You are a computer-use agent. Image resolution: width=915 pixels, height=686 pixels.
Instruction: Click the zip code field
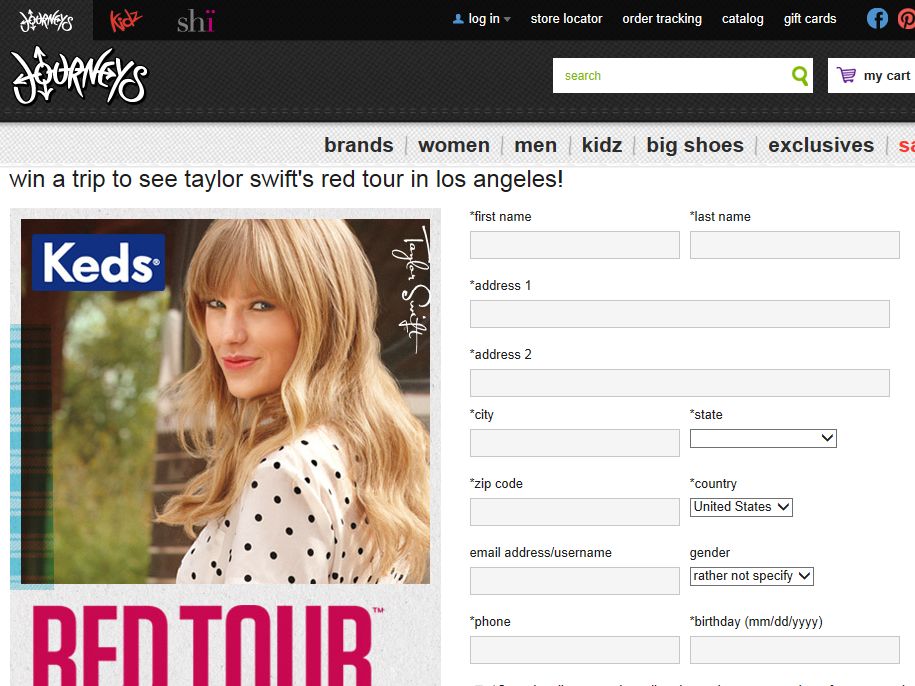(575, 512)
